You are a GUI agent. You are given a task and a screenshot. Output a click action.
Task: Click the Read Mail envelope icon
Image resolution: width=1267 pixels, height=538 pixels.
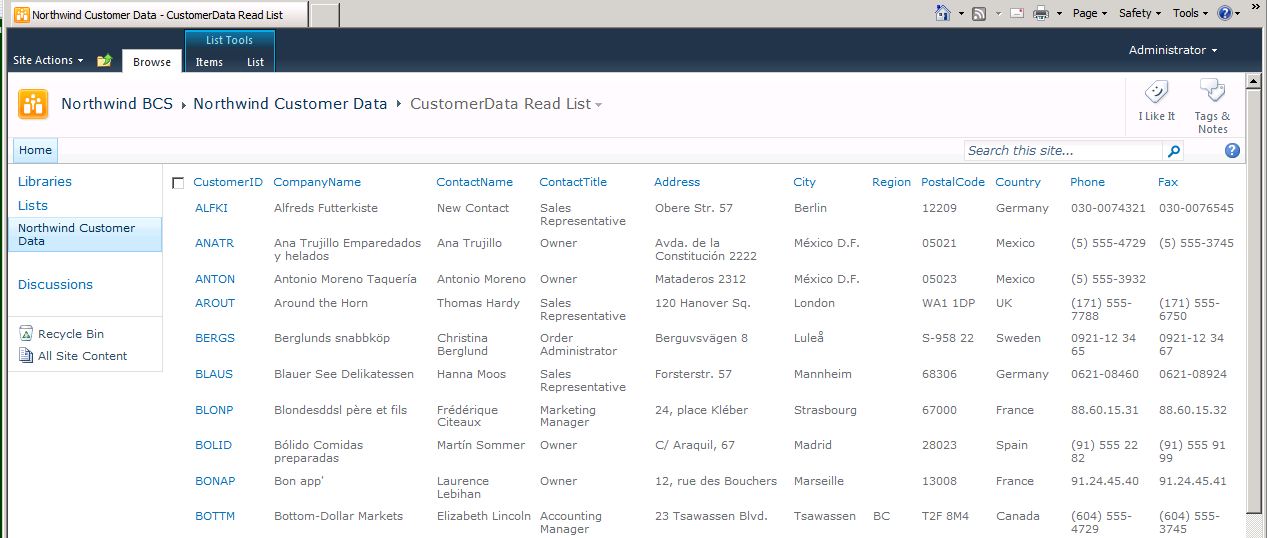click(1017, 13)
